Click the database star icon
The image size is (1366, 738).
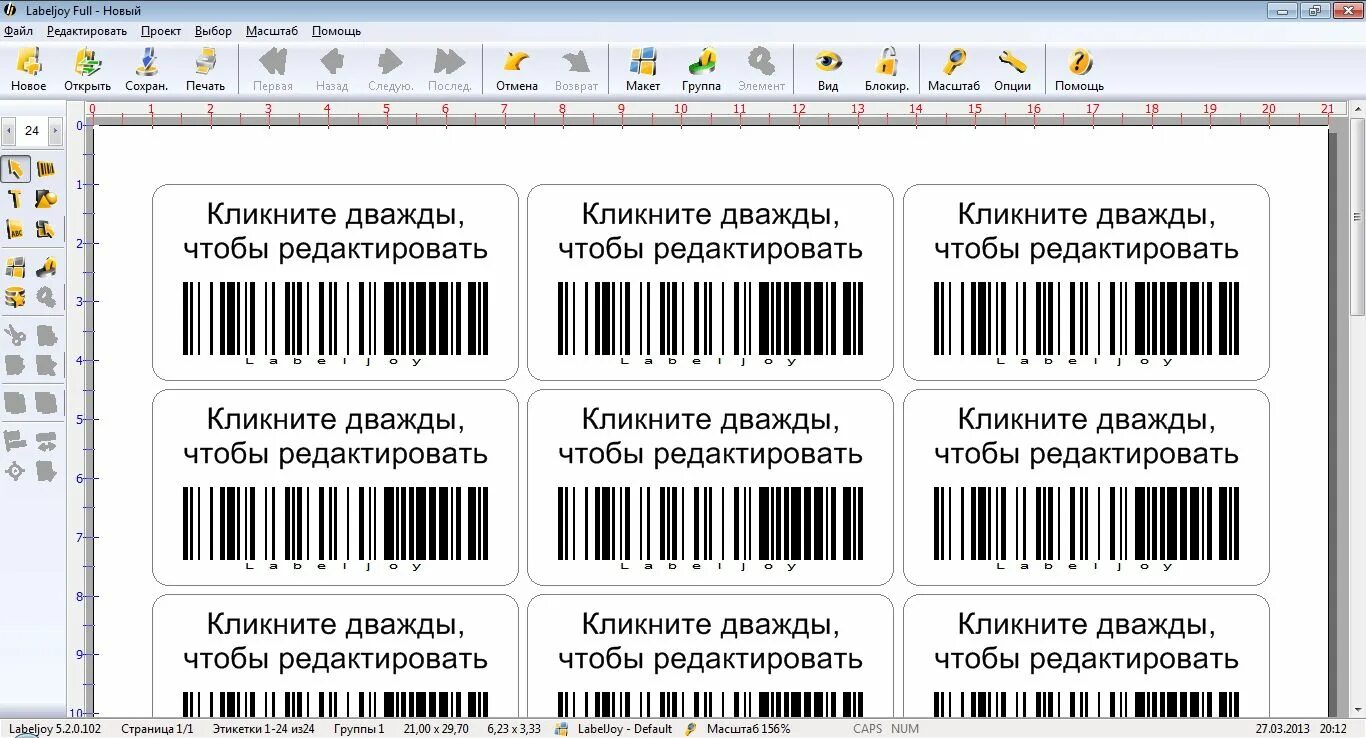[15, 297]
